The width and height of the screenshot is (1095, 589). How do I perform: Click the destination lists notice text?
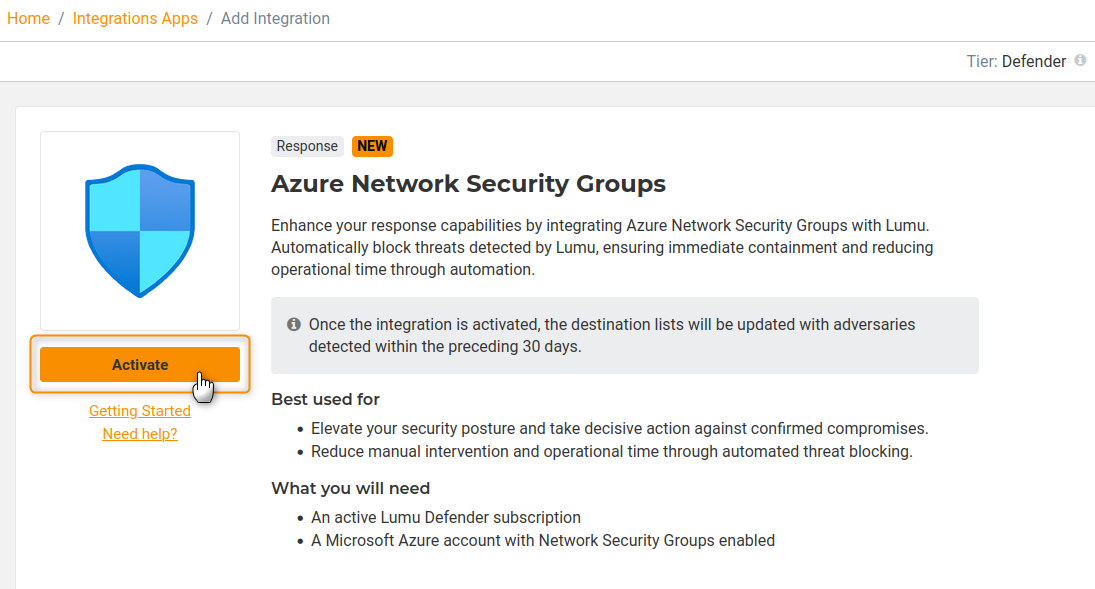pos(611,336)
